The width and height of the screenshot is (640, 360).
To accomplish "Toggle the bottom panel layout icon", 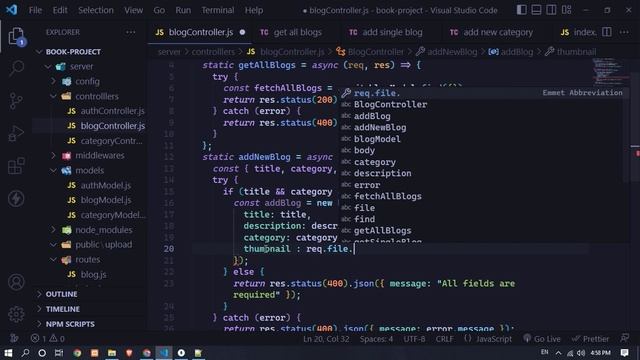I will [x=536, y=10].
